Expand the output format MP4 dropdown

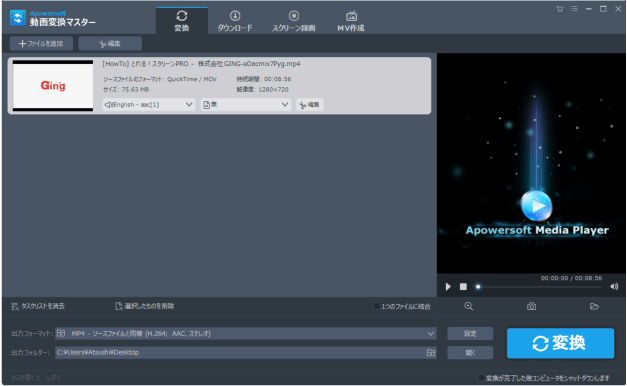[x=246, y=333]
